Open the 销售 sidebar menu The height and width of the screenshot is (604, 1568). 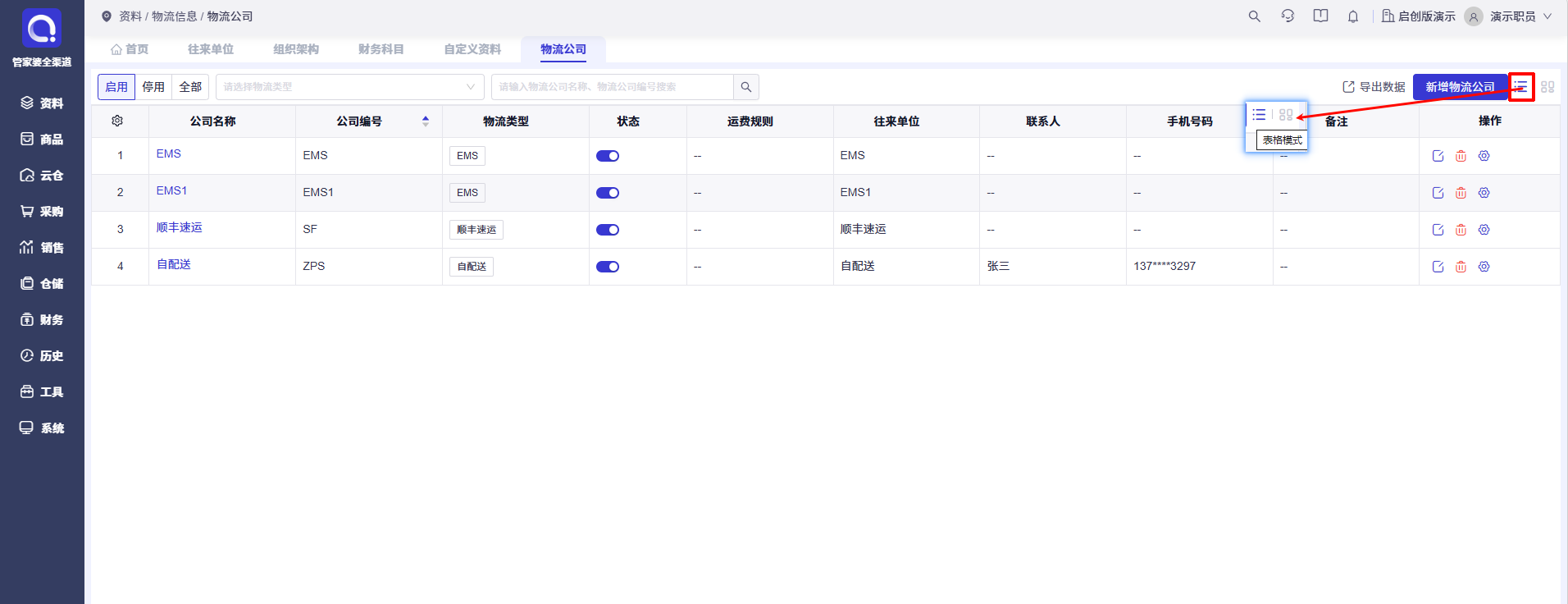(42, 248)
